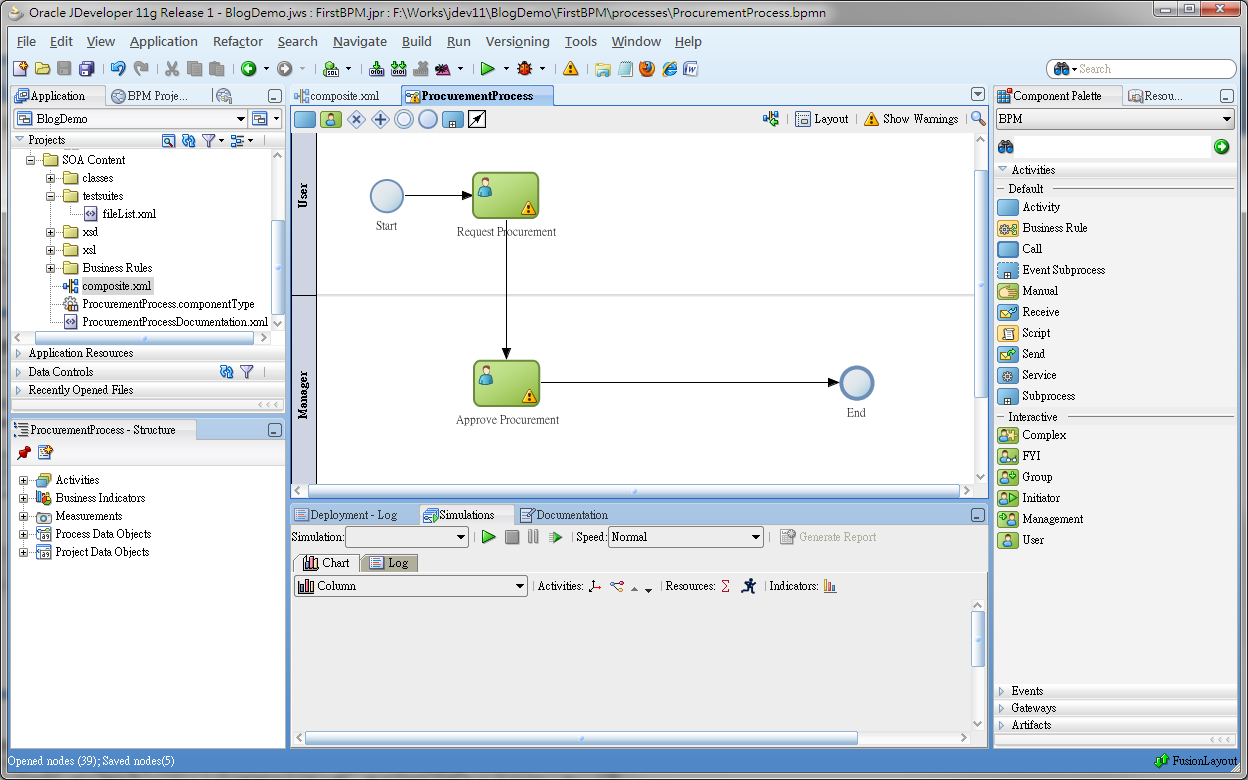Click the Resources sigma icon
Screen dimensions: 1248x780
(725, 586)
